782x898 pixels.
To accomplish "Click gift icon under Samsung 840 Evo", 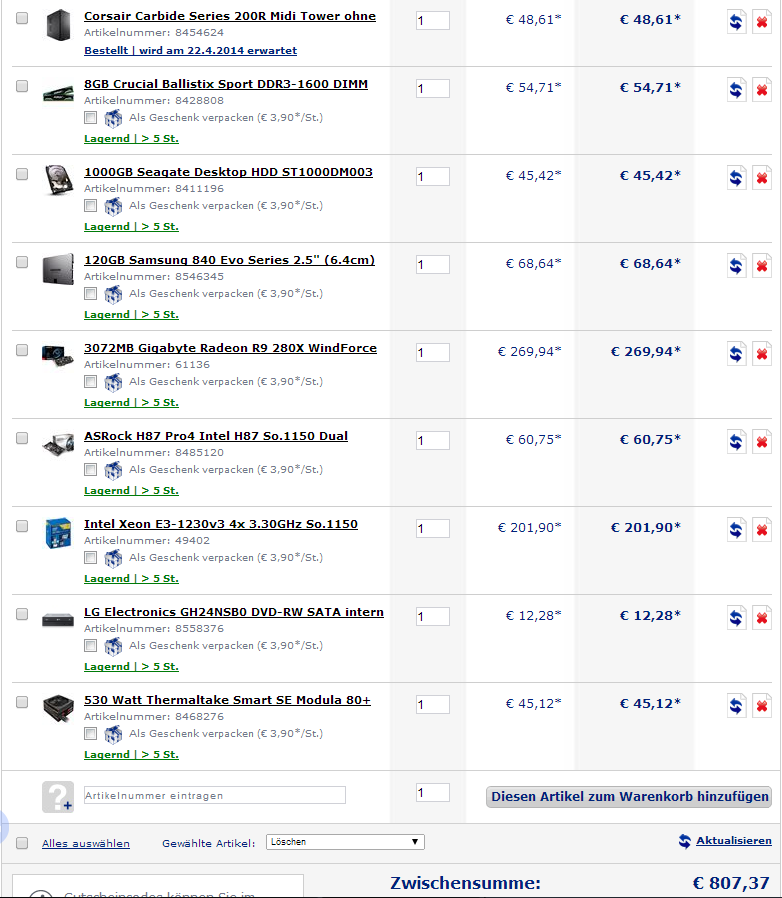I will tap(113, 294).
